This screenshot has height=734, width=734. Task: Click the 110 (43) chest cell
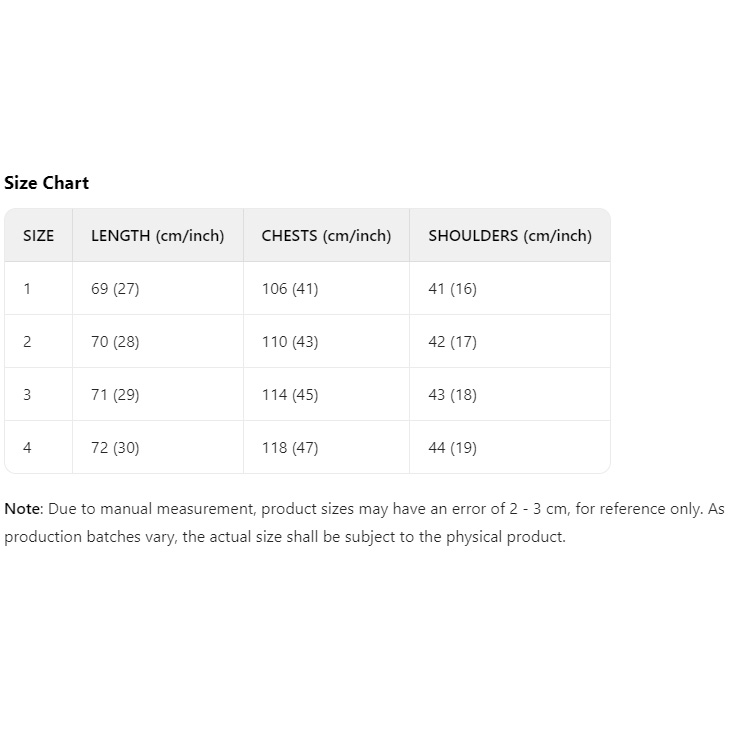coord(290,342)
